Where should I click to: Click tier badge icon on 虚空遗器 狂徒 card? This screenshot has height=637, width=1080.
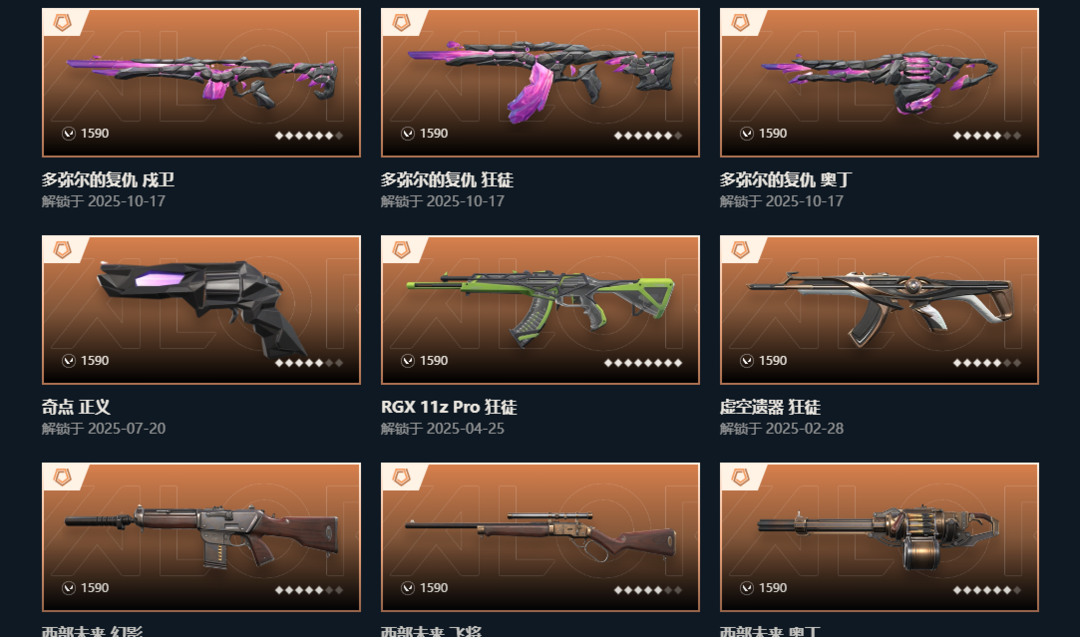pos(740,250)
